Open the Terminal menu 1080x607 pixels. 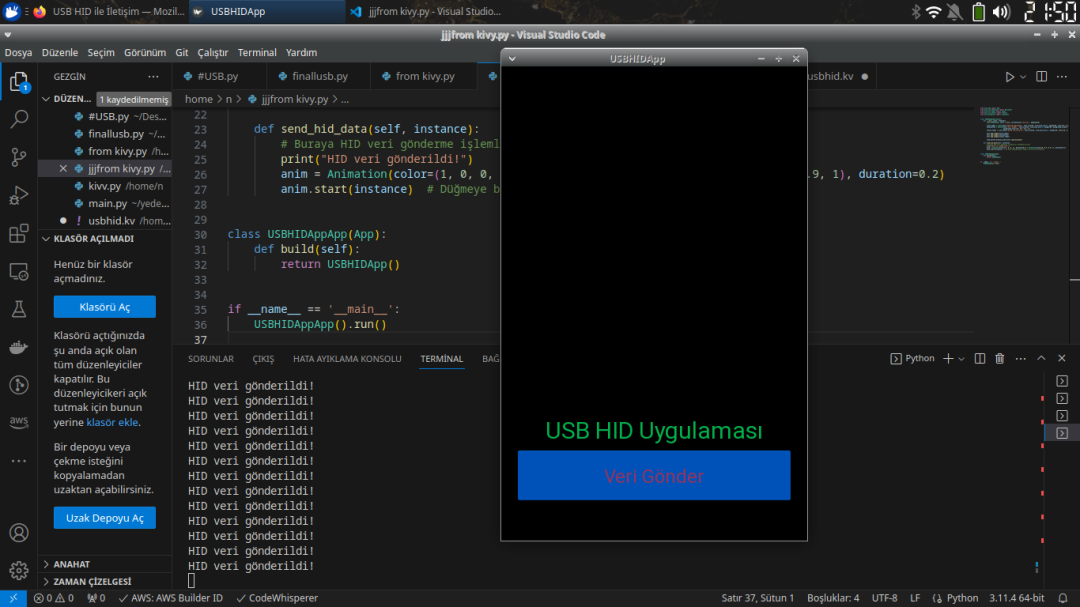click(x=257, y=52)
